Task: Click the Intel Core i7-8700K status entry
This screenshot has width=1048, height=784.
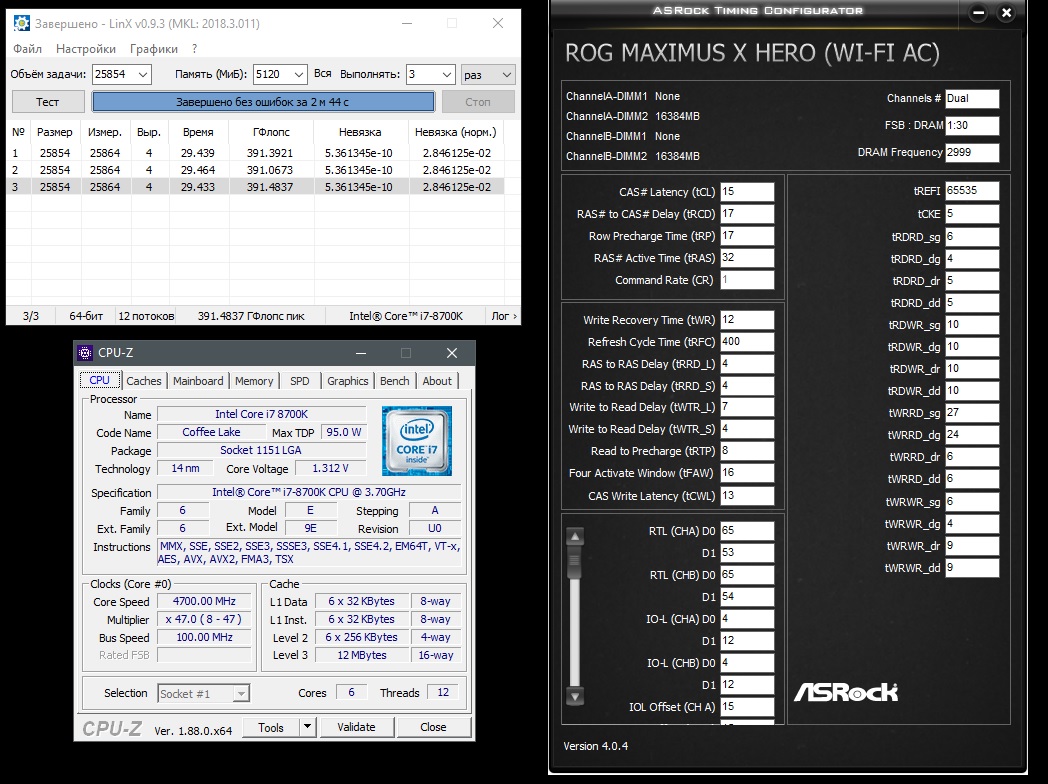Action: [x=406, y=316]
